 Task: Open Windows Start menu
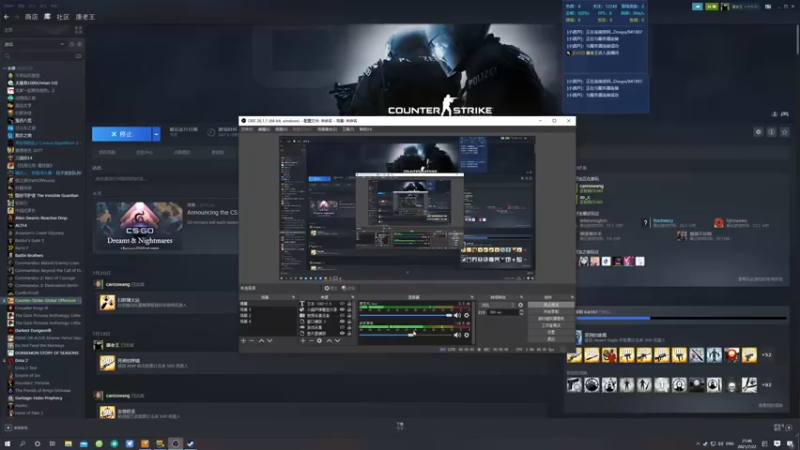(7, 444)
